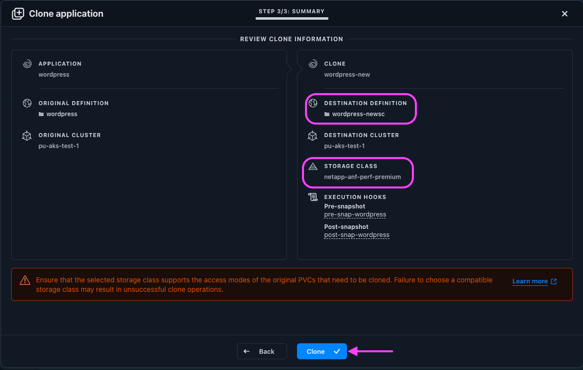Click the warning triangle icon in banner
This screenshot has height=370, width=583.
pyautogui.click(x=25, y=280)
